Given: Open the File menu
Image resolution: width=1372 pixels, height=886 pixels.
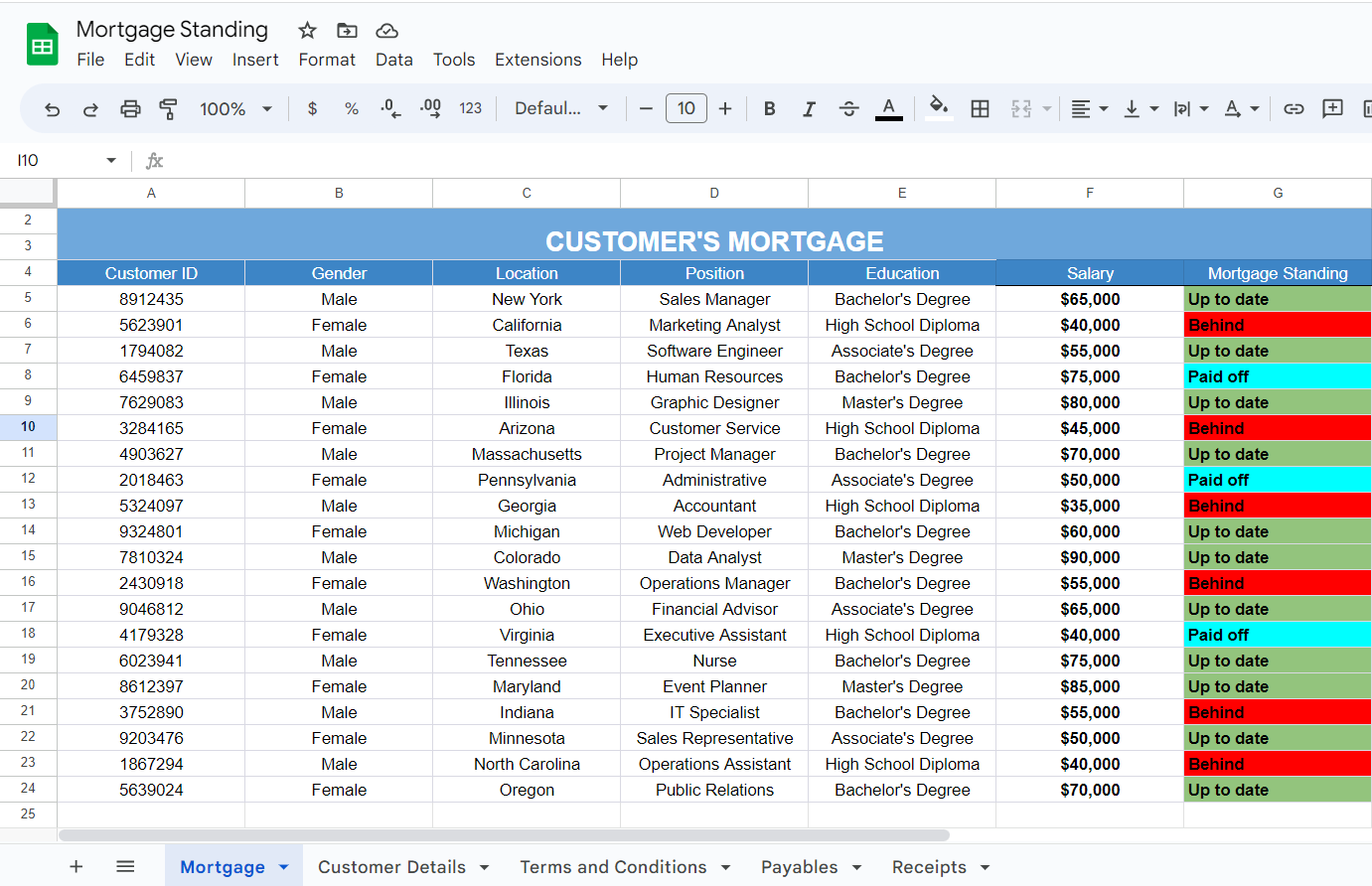Looking at the screenshot, I should (90, 60).
